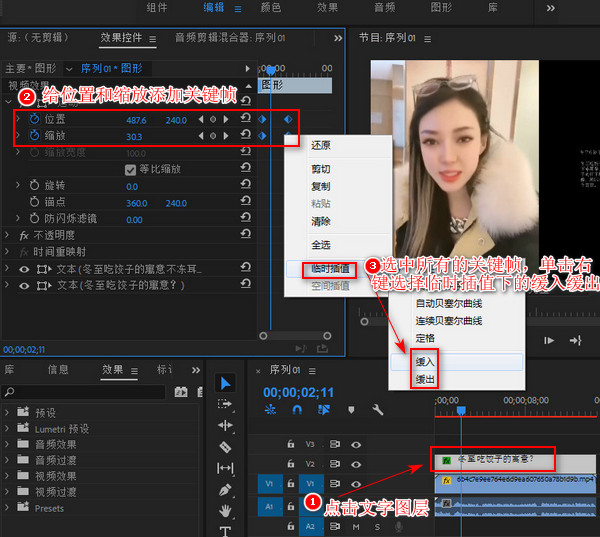Click new custom bin icon in effects search bar
The height and width of the screenshot is (537, 600).
[181, 392]
